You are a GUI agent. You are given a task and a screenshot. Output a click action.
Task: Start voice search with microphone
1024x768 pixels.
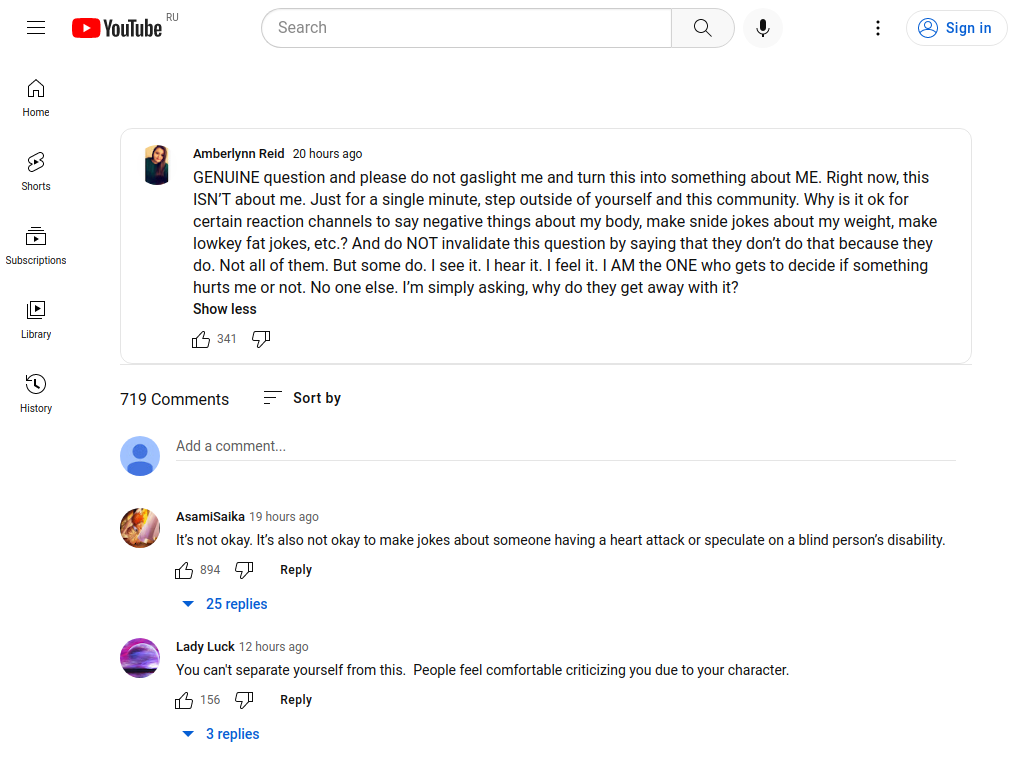(762, 28)
